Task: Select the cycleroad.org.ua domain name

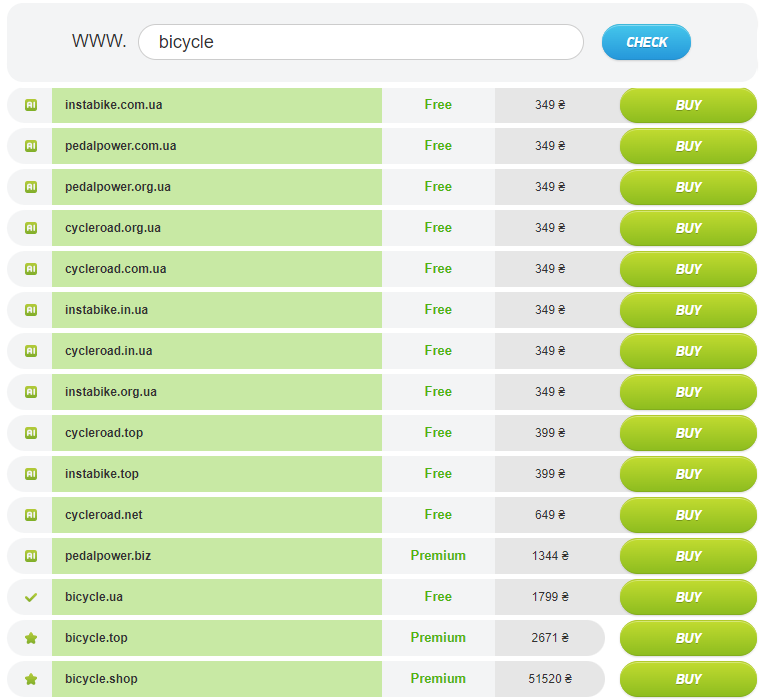Action: click(113, 228)
